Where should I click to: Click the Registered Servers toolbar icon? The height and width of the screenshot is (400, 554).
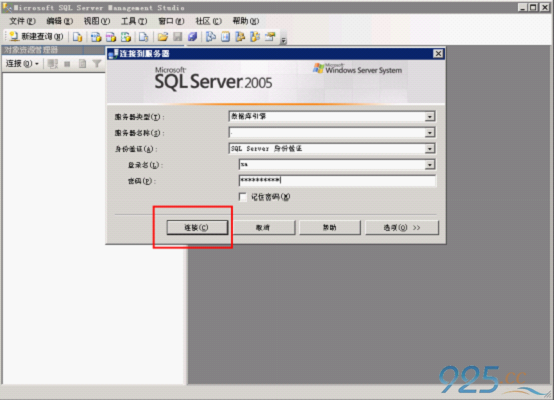coord(211,36)
